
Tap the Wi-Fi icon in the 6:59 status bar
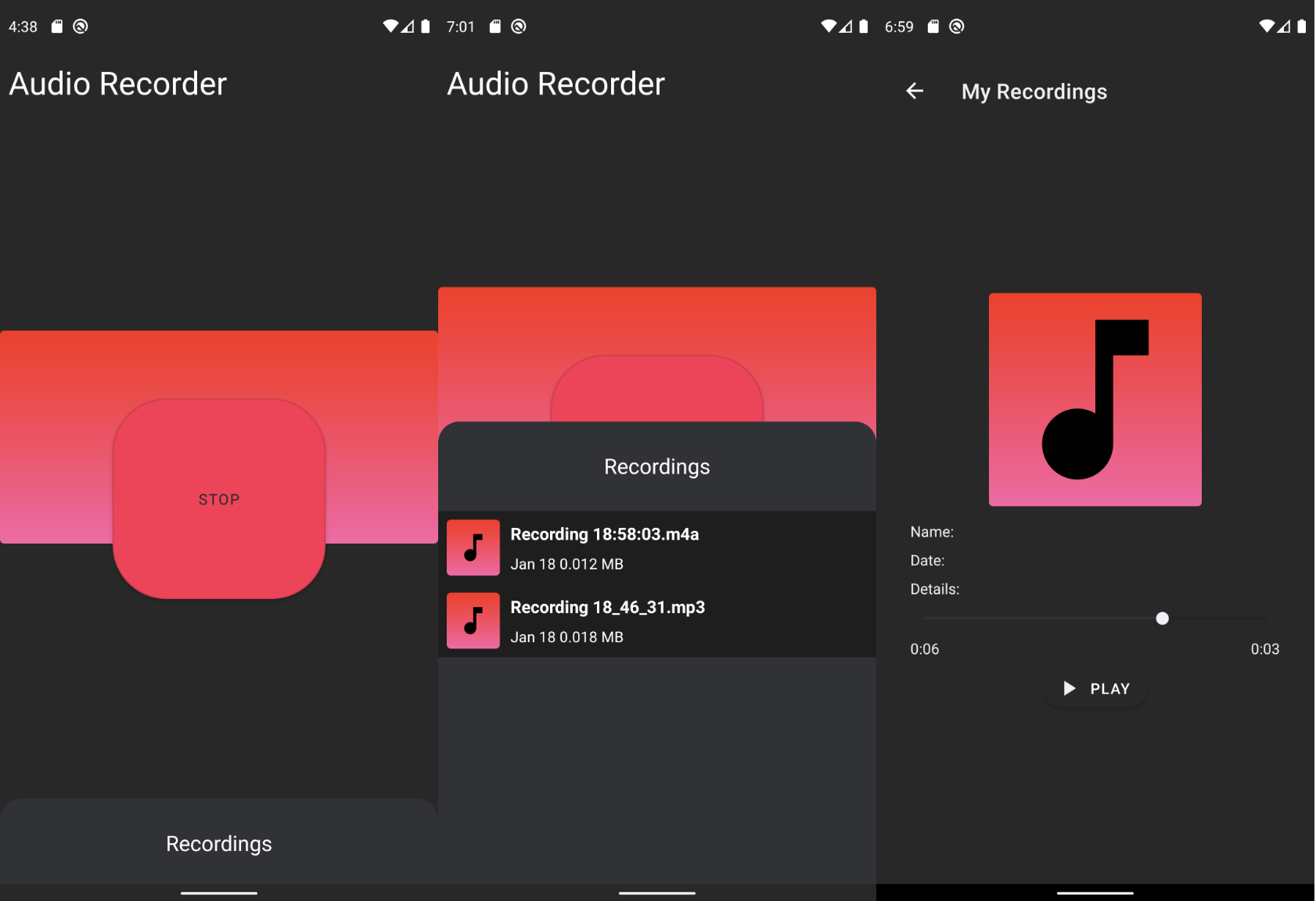1267,27
